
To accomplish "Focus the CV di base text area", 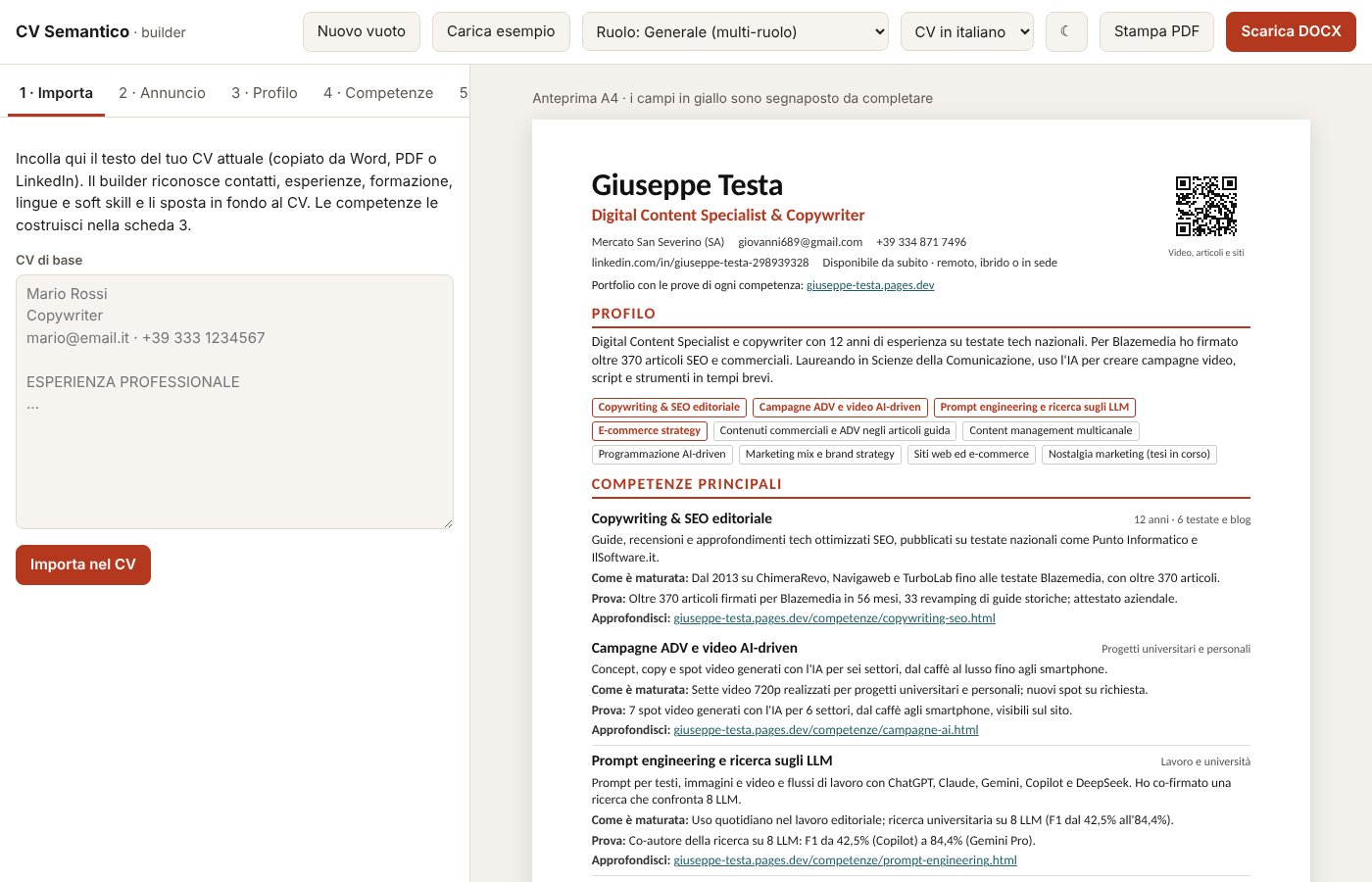I will (234, 402).
